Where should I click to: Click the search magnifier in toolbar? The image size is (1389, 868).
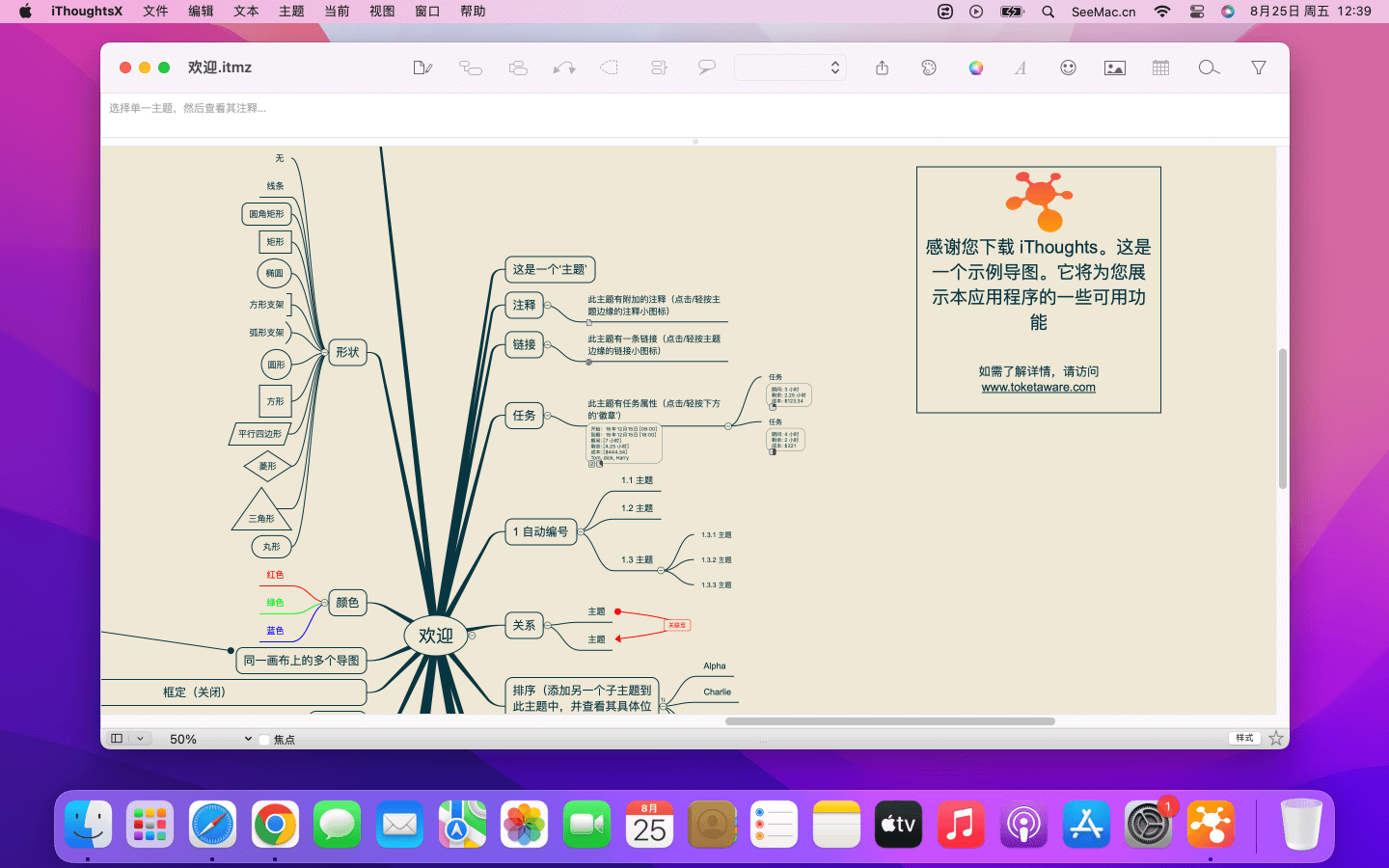tap(1208, 68)
